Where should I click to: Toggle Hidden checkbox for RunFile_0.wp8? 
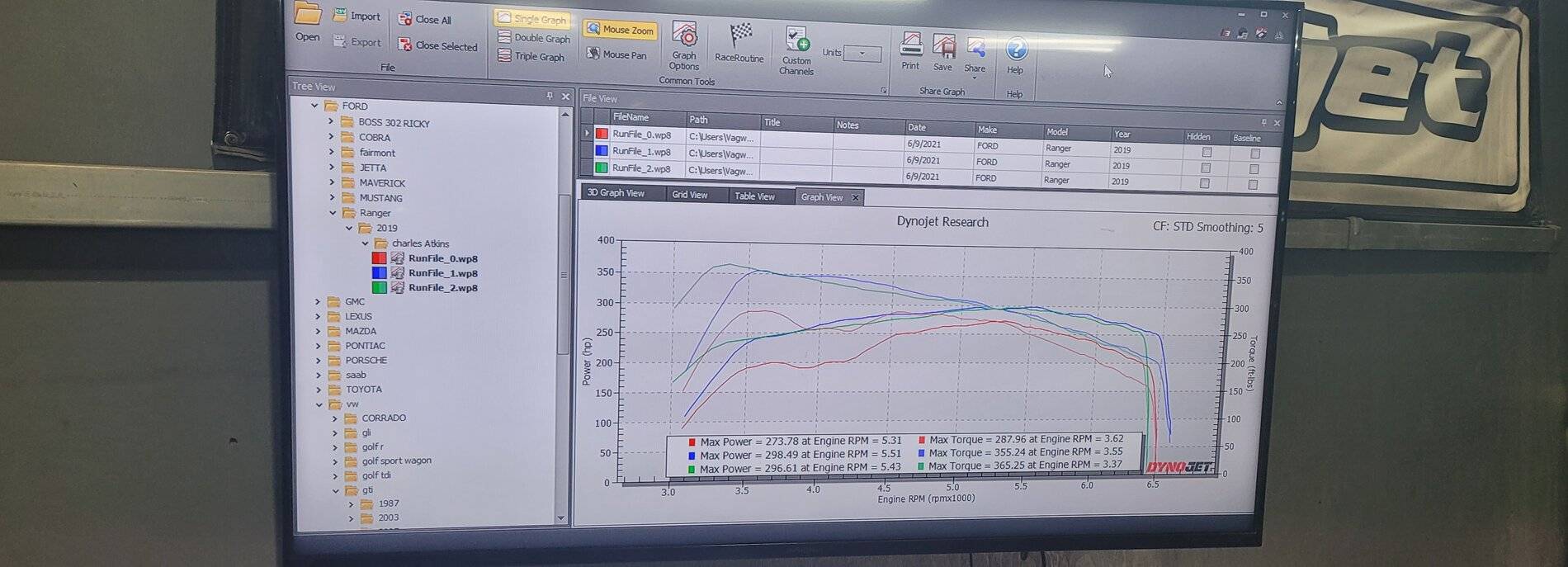point(1207,152)
